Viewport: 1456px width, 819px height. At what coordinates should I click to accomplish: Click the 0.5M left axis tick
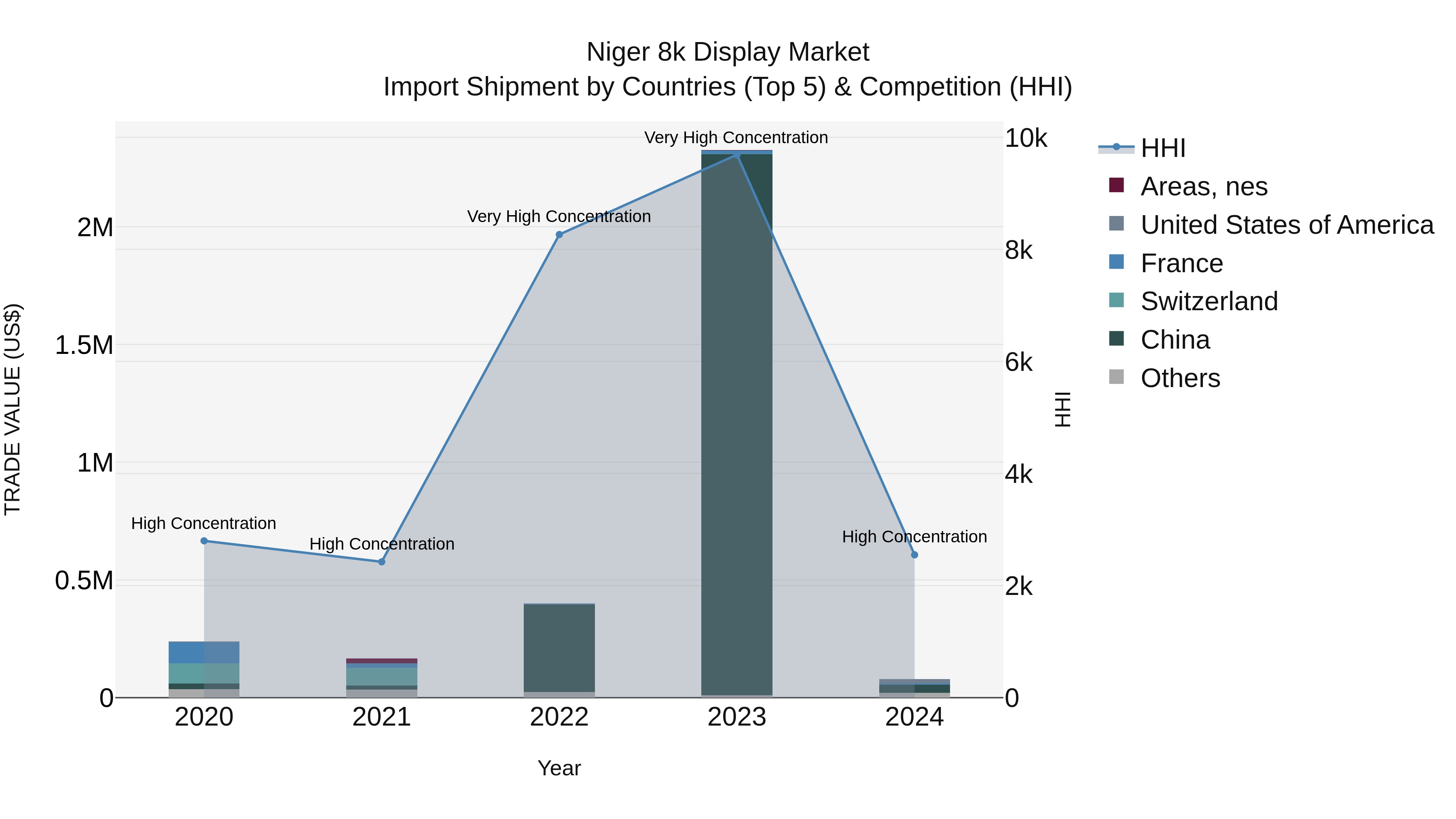pyautogui.click(x=84, y=580)
